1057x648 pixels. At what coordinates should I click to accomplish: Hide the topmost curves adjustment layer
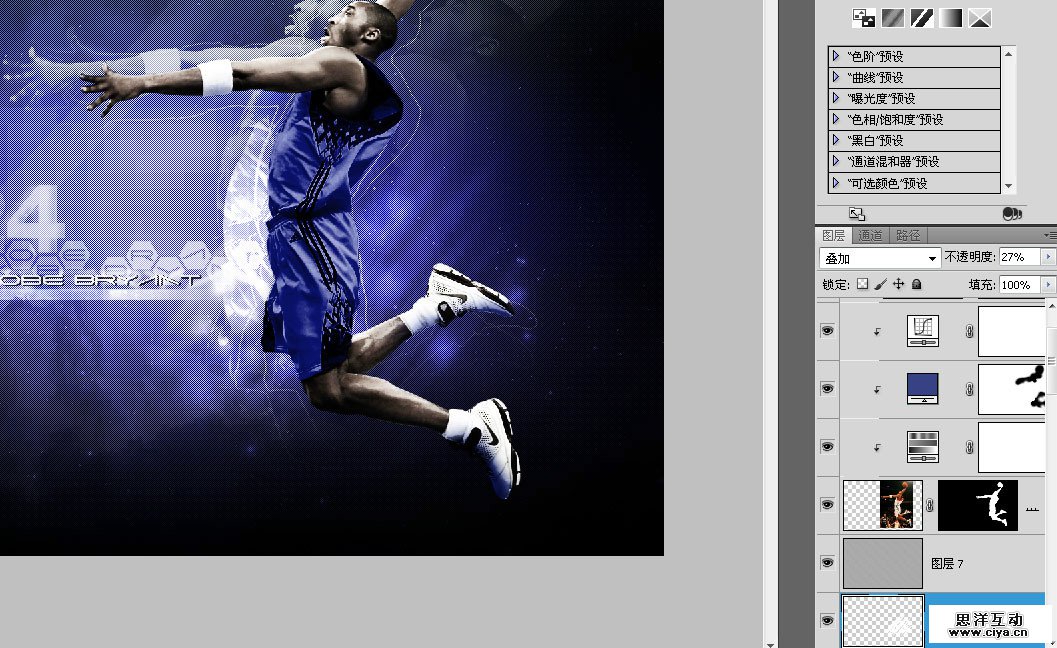coord(827,330)
